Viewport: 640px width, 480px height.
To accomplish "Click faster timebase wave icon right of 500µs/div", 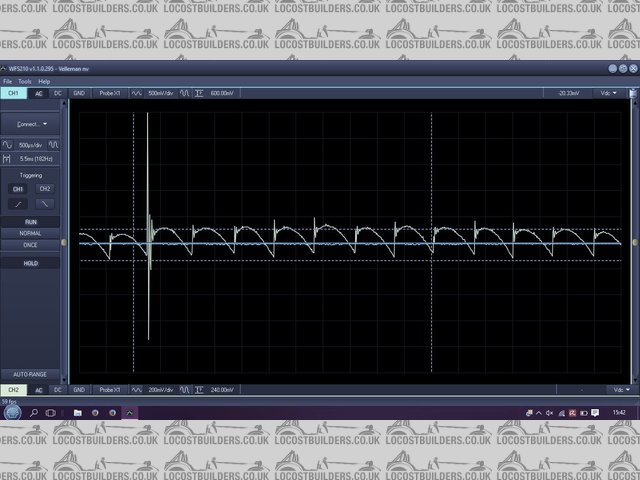I will (x=53, y=145).
